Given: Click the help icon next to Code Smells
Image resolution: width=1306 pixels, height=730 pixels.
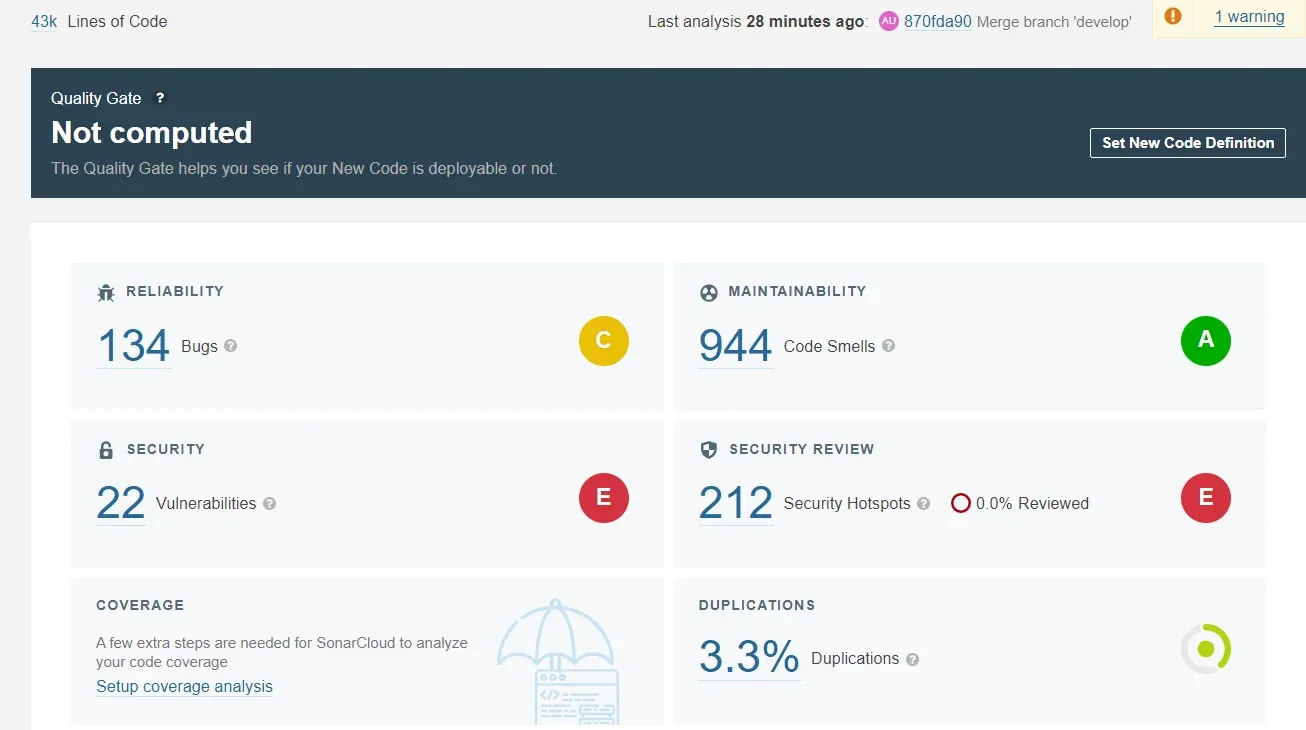Looking at the screenshot, I should (x=888, y=346).
